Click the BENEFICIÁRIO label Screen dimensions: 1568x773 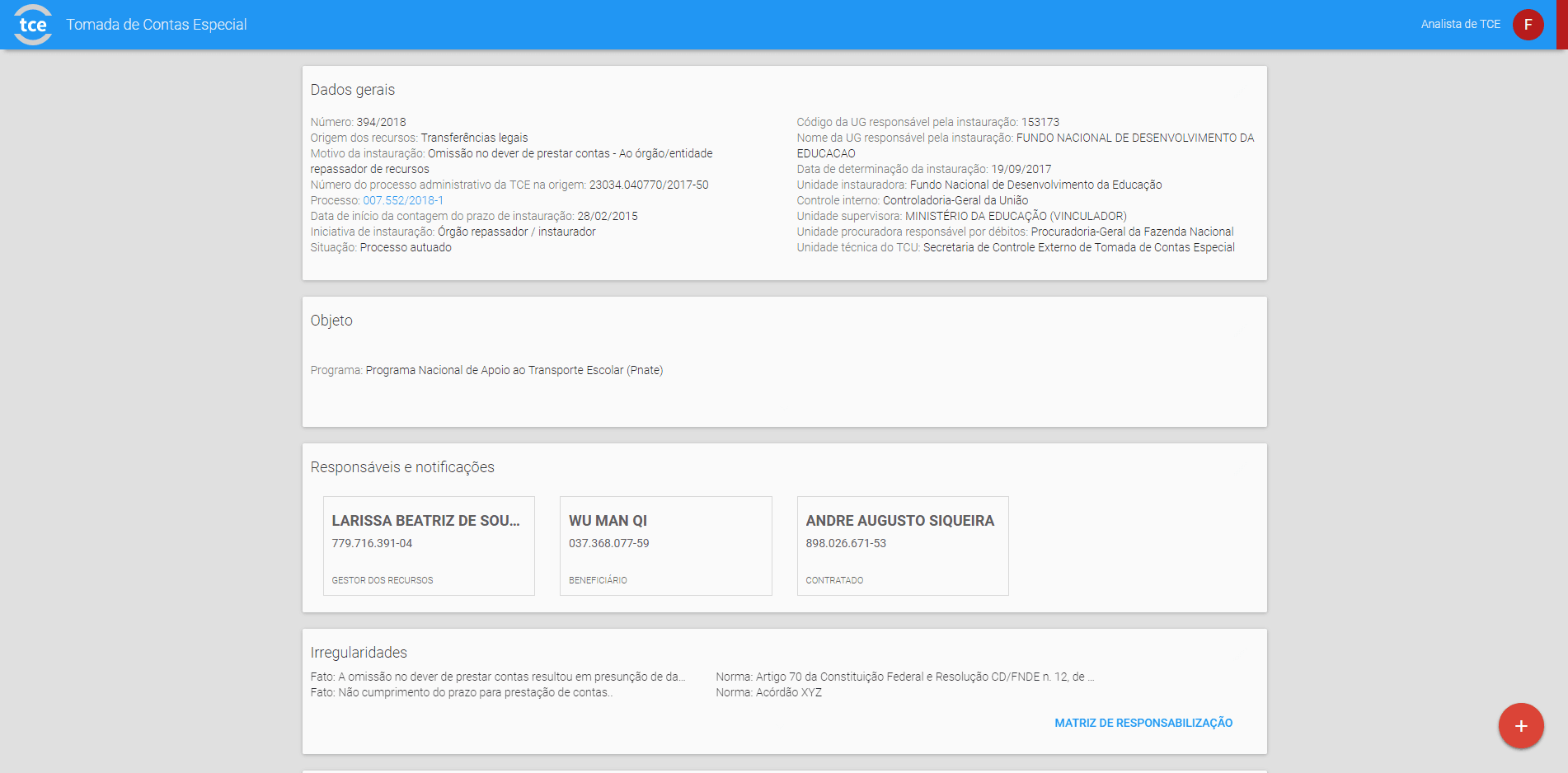(598, 580)
